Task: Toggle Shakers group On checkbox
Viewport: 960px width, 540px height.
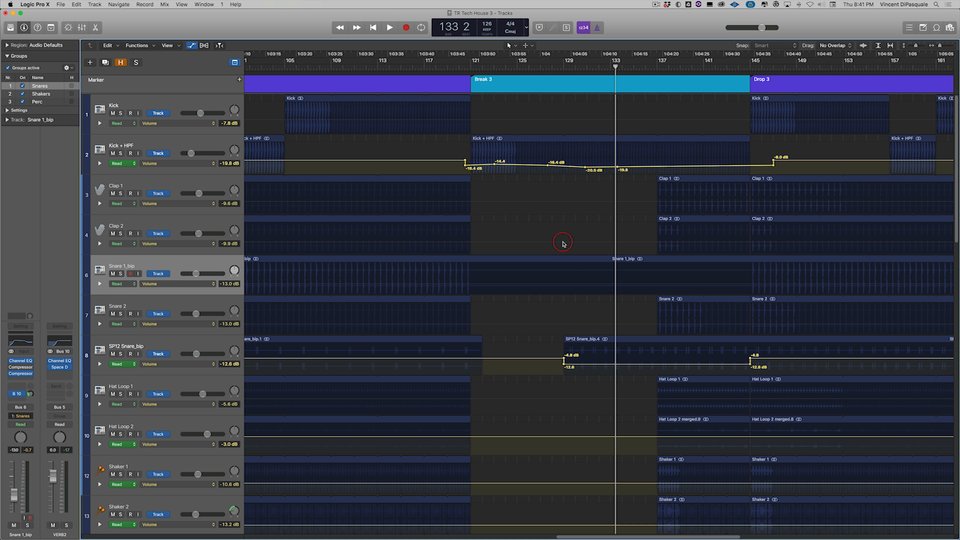Action: pyautogui.click(x=23, y=94)
